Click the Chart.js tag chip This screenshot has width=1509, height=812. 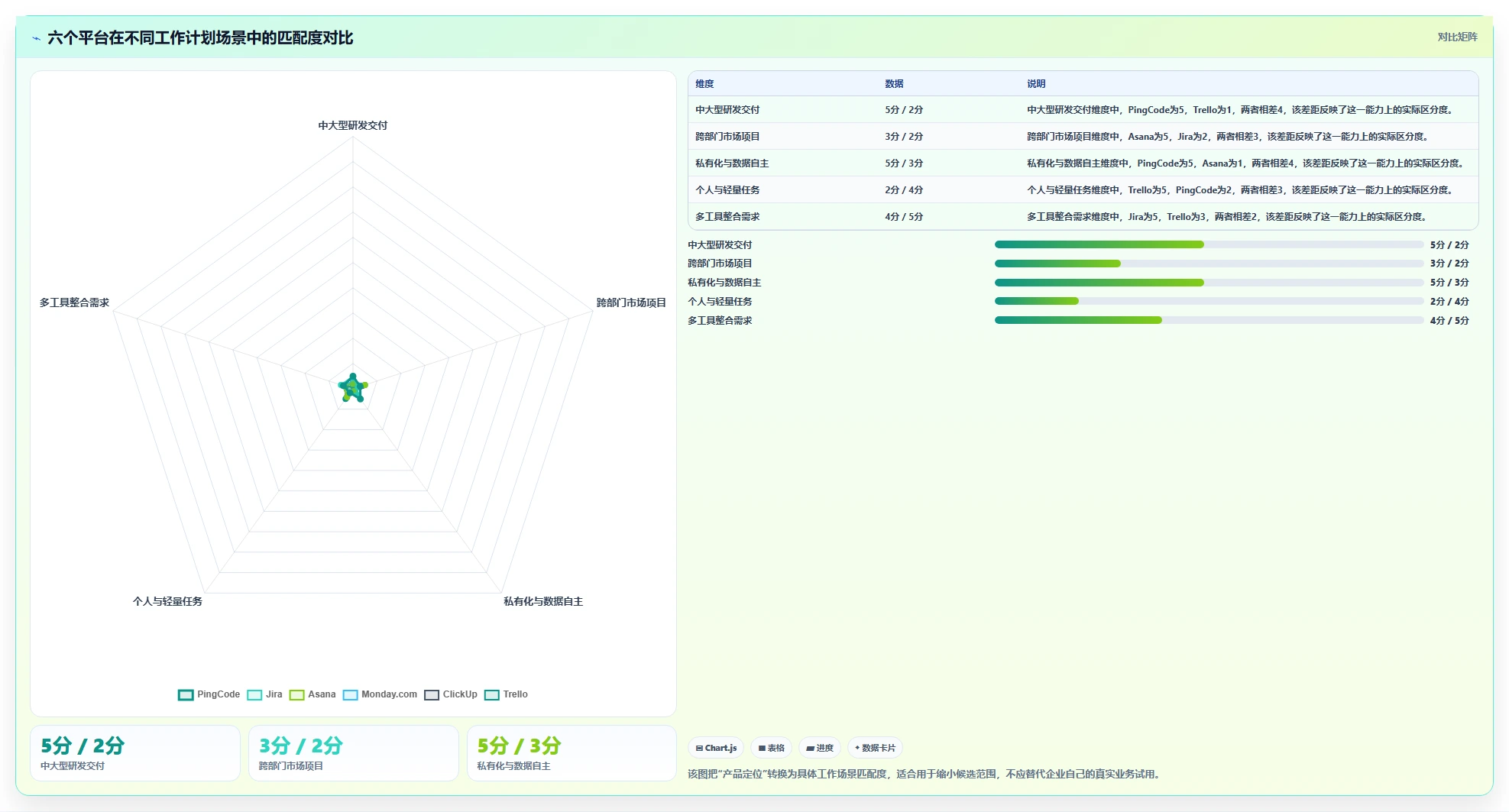tap(716, 748)
